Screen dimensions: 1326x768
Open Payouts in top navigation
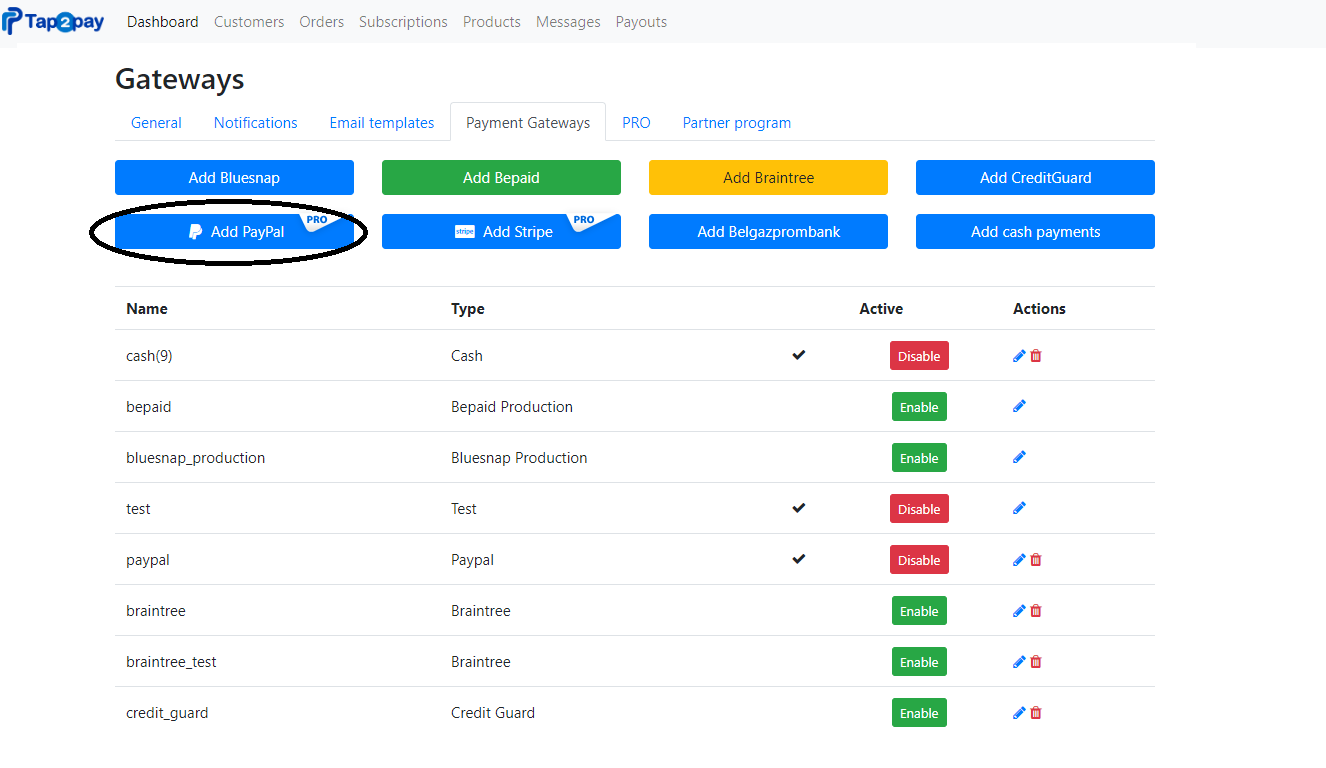click(641, 22)
